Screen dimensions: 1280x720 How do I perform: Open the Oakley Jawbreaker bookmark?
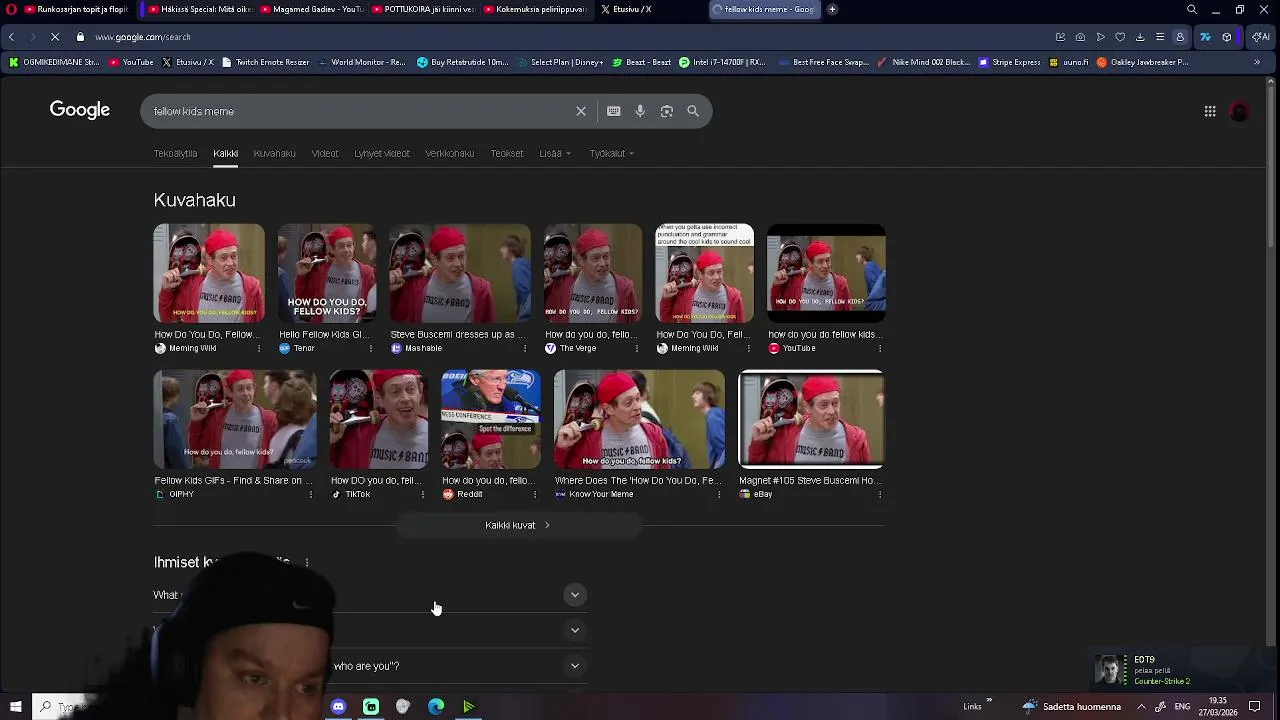point(1143,62)
